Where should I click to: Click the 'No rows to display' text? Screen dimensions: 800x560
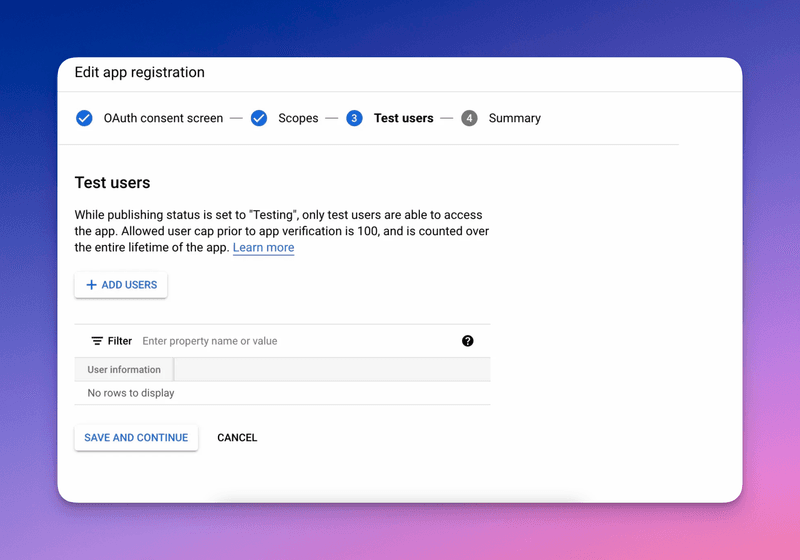(131, 393)
